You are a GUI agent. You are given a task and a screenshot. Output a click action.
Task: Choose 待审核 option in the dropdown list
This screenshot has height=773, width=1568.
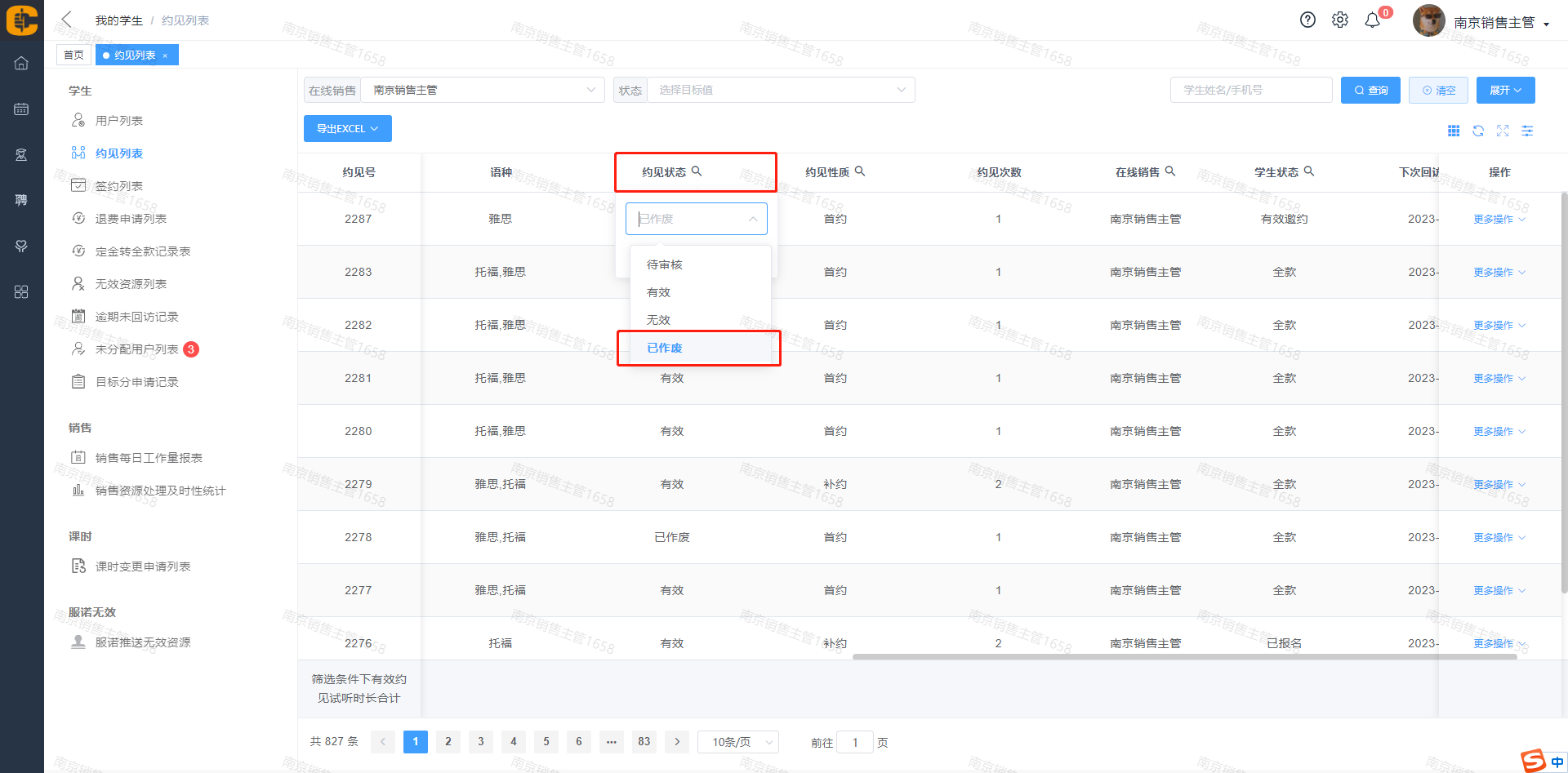665,264
